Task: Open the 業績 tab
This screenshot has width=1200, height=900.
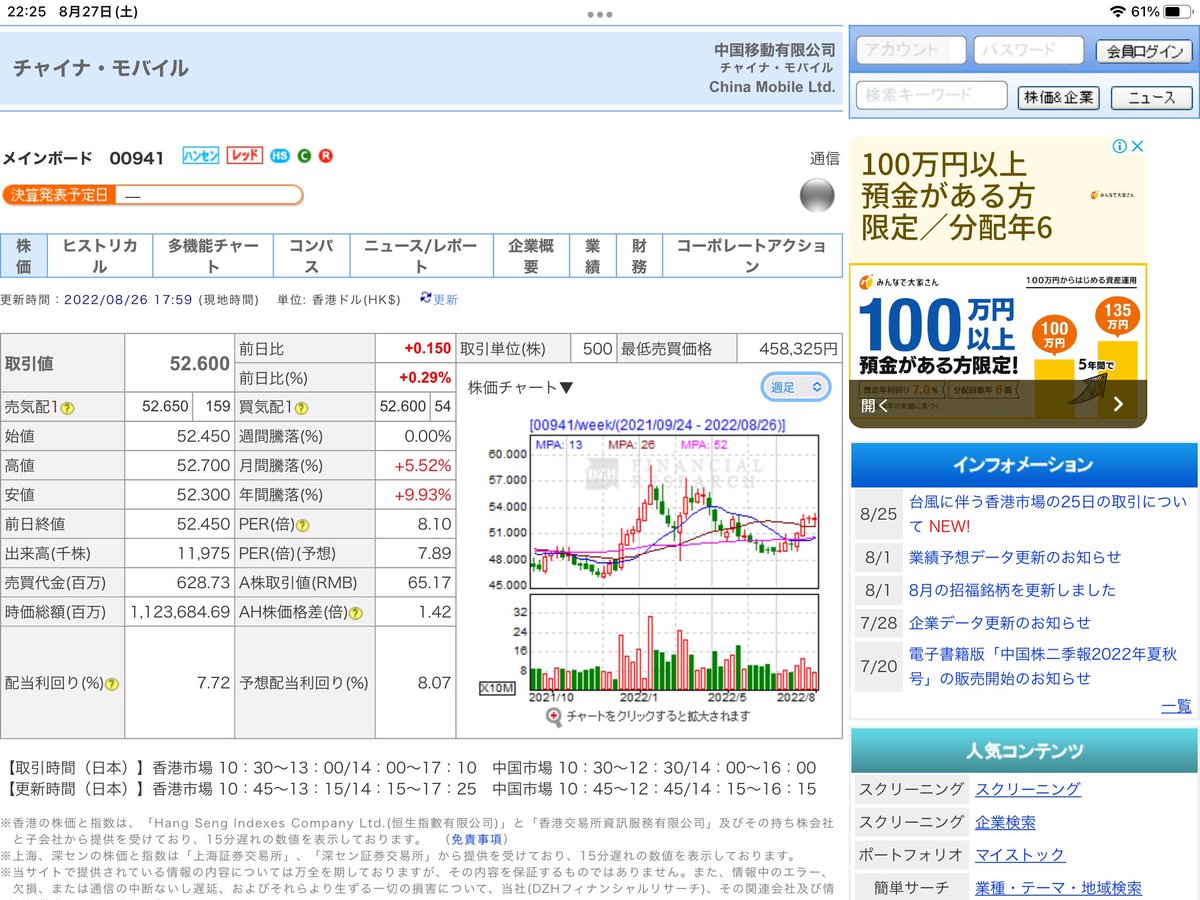Action: click(593, 256)
